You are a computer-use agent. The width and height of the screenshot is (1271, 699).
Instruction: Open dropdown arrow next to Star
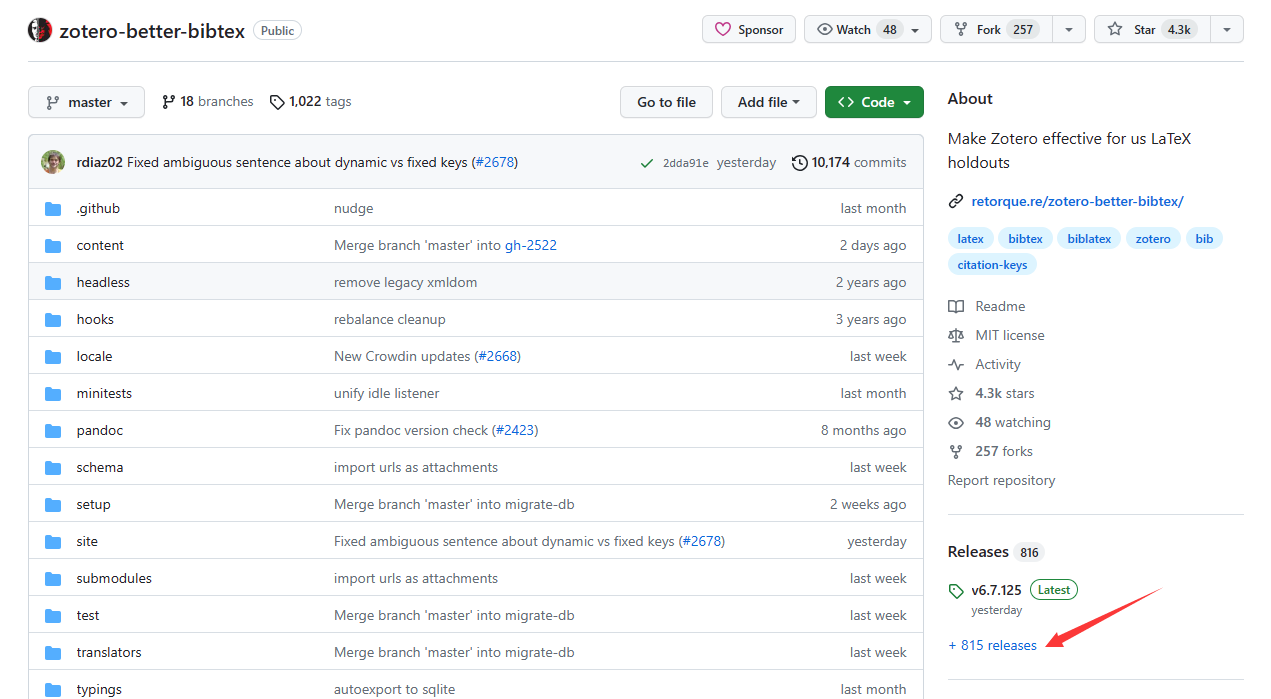[x=1227, y=30]
